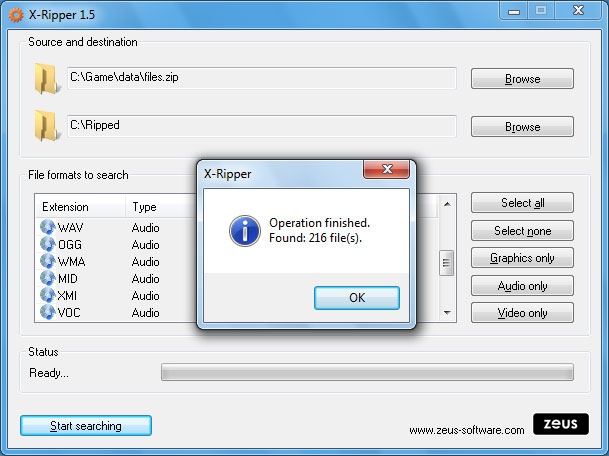
Task: Click the OGG format audio icon
Action: click(47, 244)
